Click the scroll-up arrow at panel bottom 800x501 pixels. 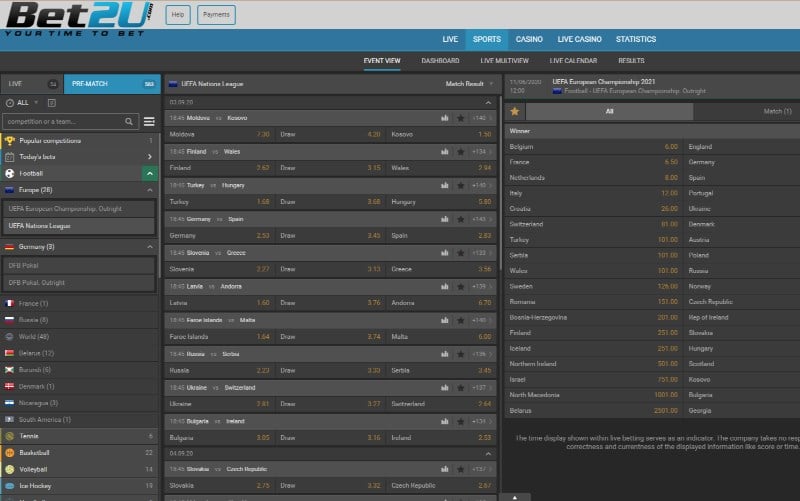click(x=515, y=497)
